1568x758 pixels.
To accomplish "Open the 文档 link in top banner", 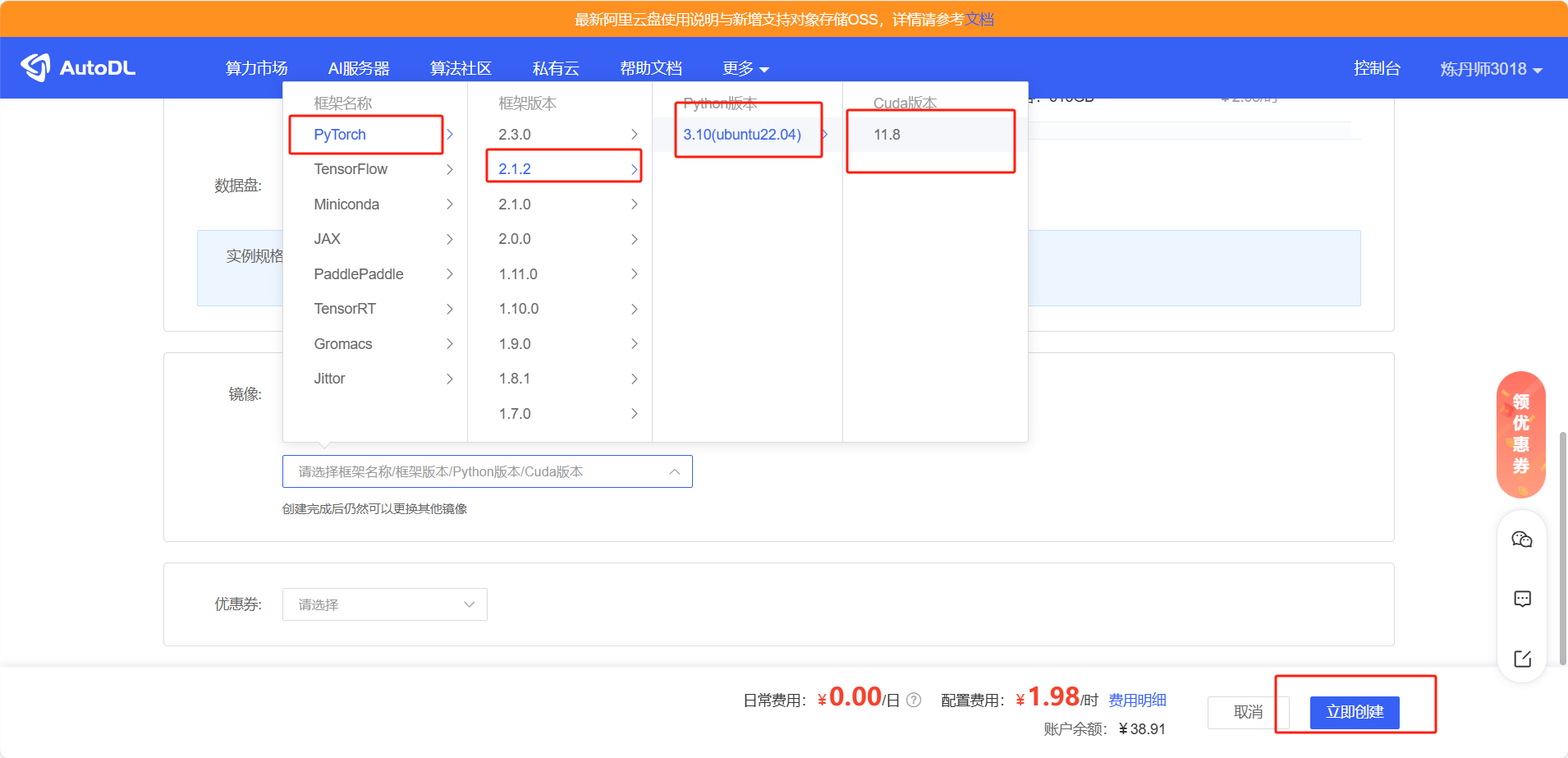I will pyautogui.click(x=979, y=19).
